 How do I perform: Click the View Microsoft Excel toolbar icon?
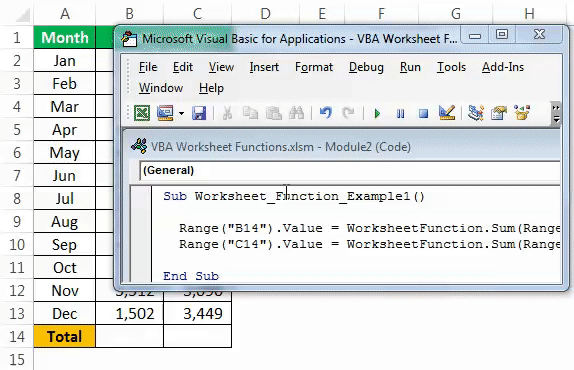point(142,113)
